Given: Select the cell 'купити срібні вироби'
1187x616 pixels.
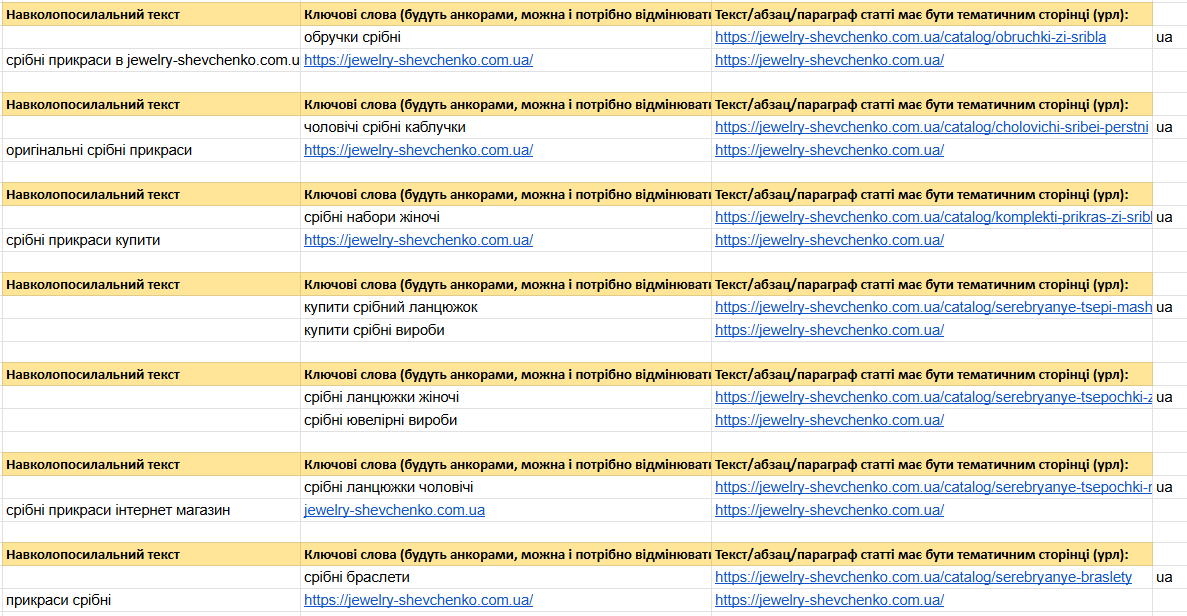Looking at the screenshot, I should pos(506,330).
